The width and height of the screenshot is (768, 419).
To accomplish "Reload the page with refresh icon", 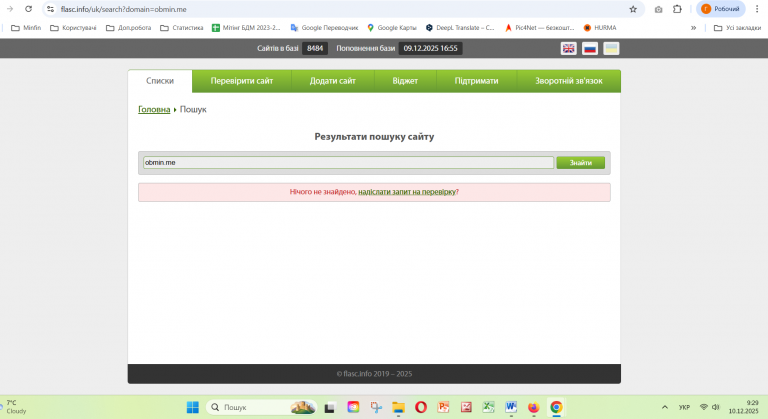I will pyautogui.click(x=28, y=9).
